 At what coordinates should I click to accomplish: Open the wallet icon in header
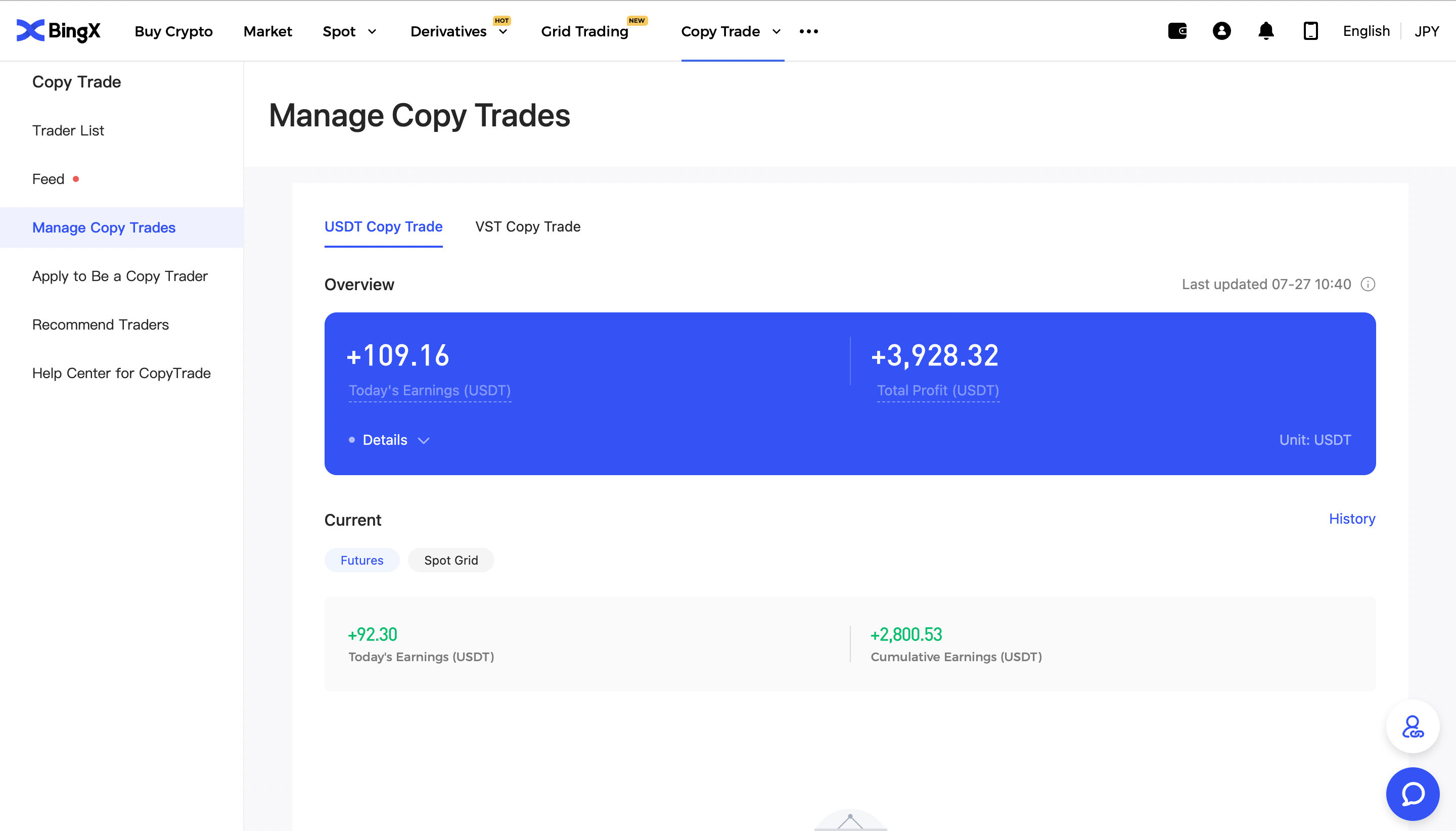pos(1177,31)
